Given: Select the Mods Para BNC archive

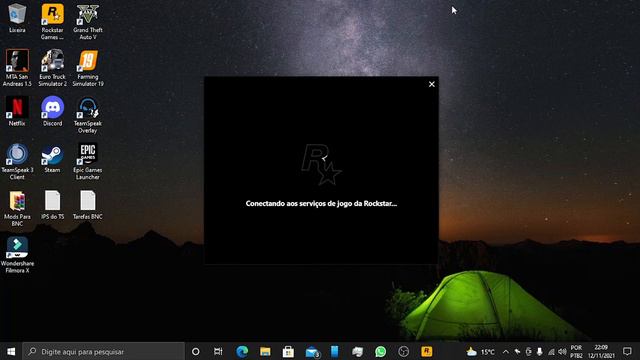Looking at the screenshot, I should point(17,208).
